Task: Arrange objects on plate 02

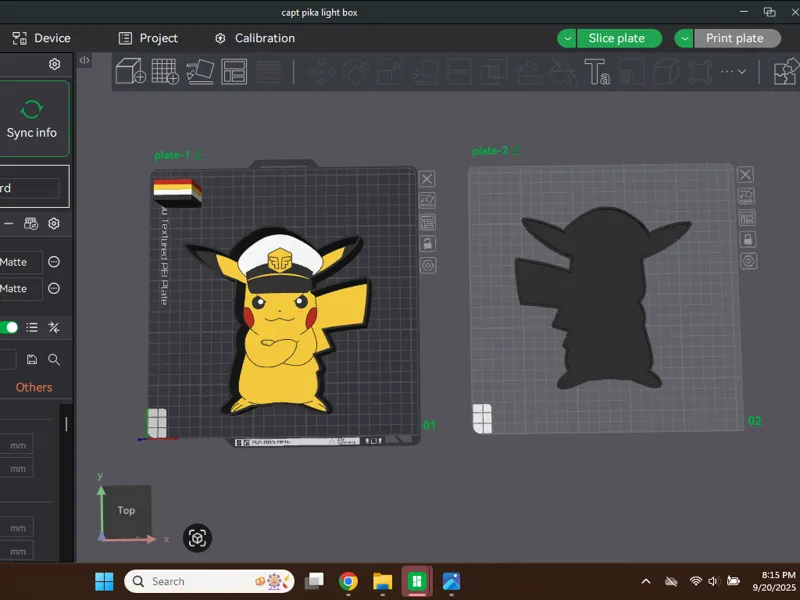Action: tap(747, 218)
